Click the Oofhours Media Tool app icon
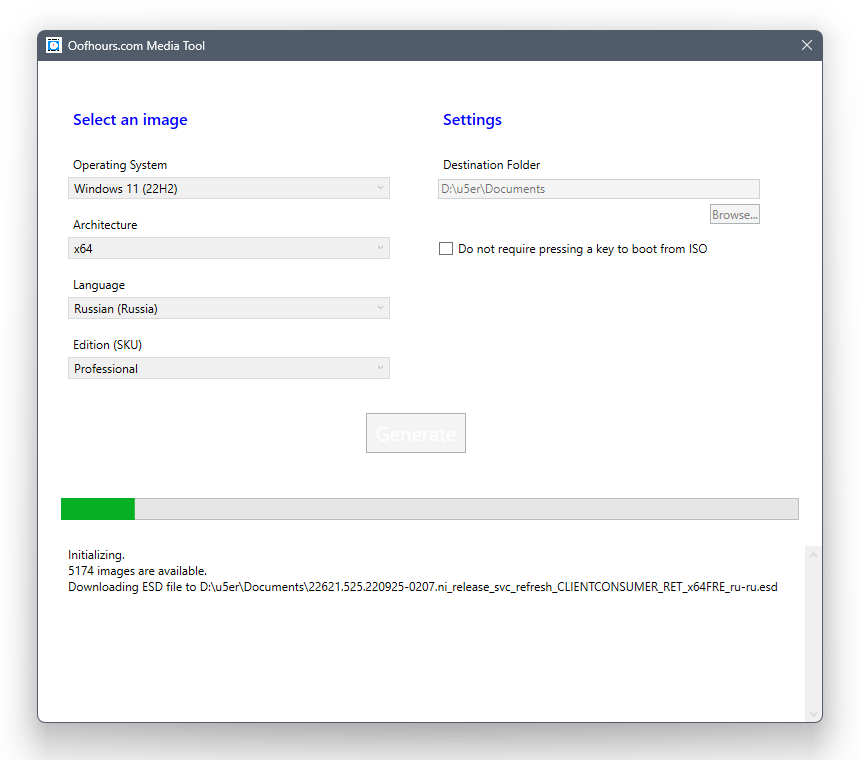 pyautogui.click(x=53, y=46)
